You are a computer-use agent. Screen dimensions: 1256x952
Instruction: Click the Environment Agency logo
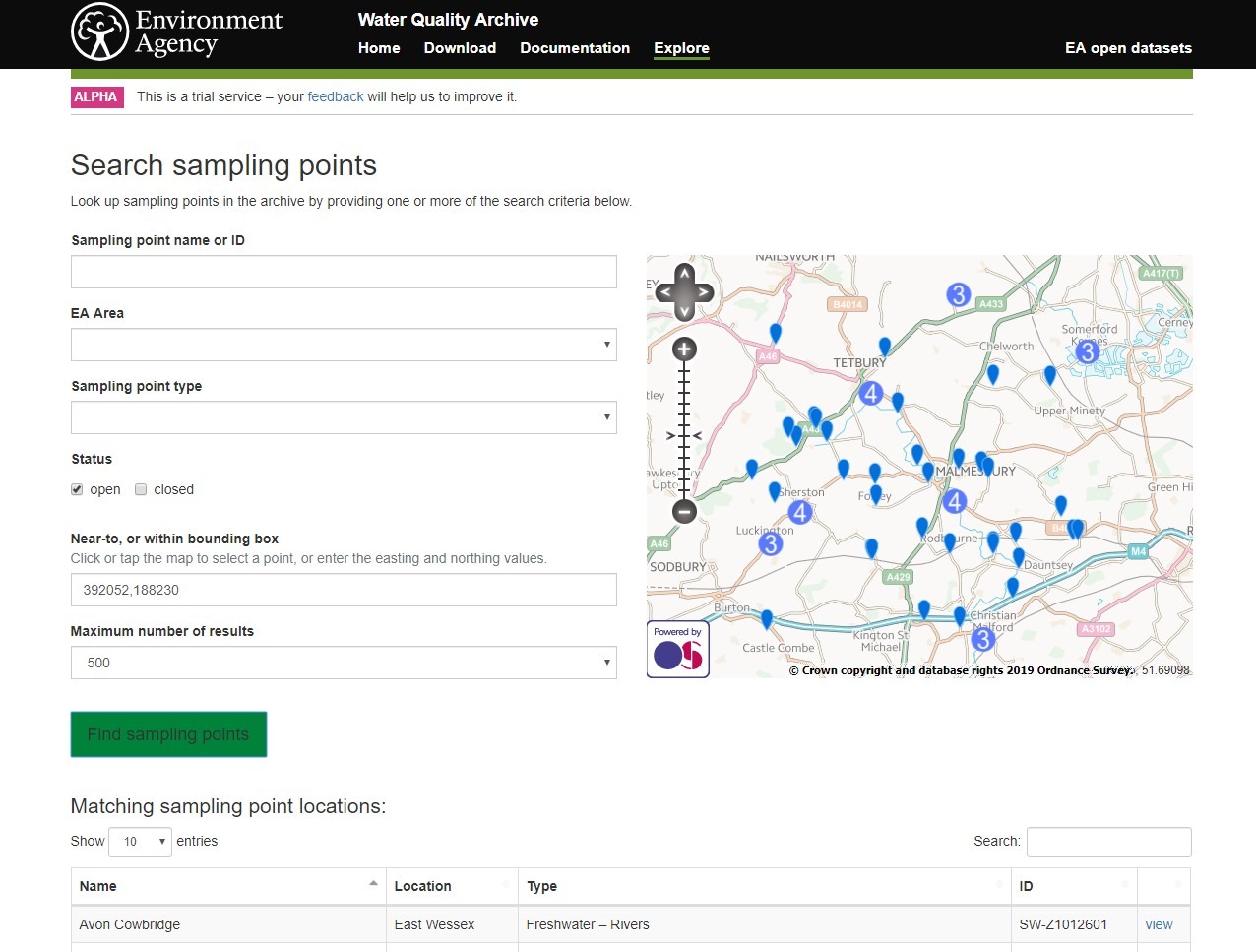(x=177, y=32)
